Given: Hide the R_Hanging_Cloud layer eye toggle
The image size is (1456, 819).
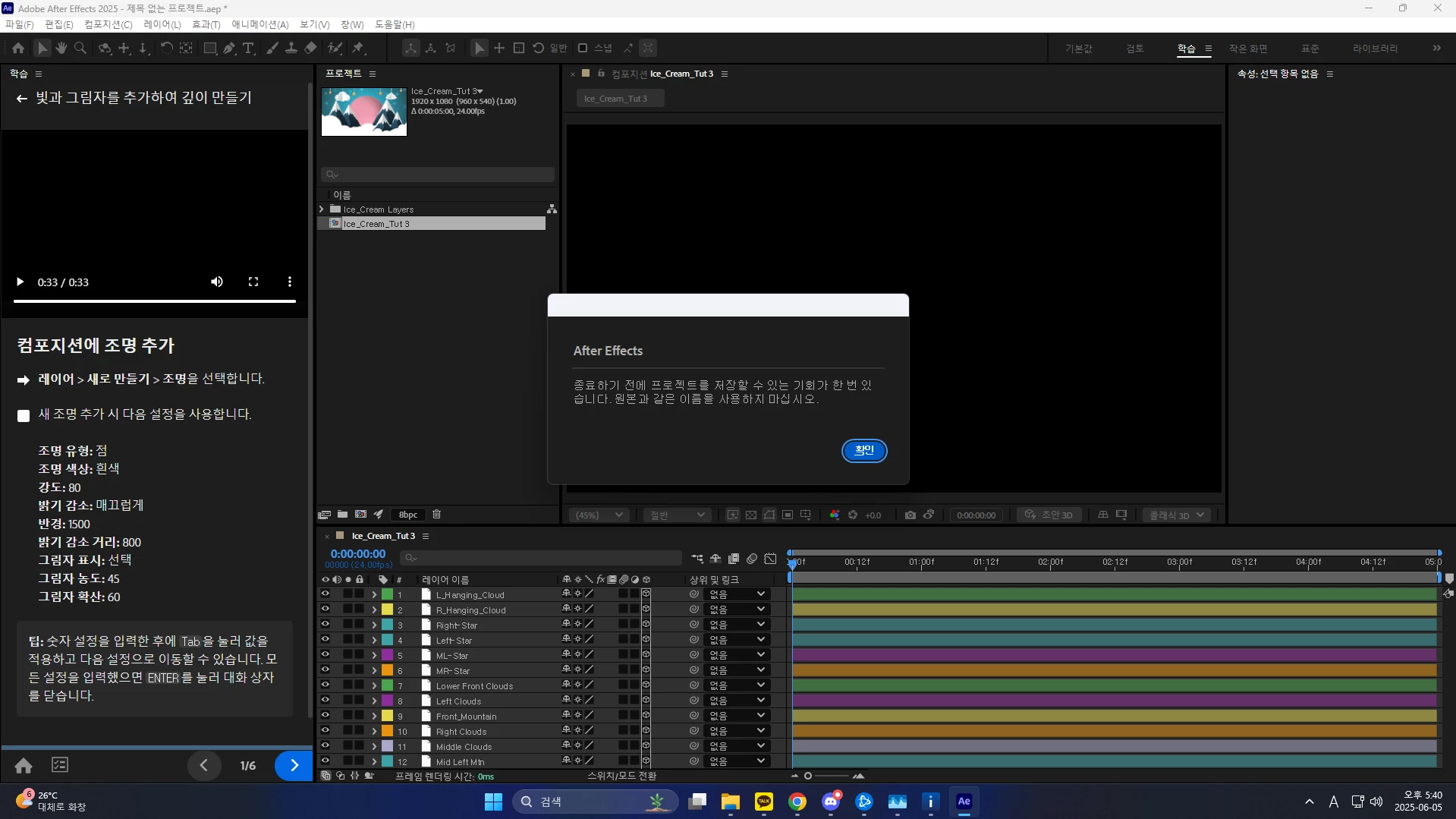Looking at the screenshot, I should (325, 610).
